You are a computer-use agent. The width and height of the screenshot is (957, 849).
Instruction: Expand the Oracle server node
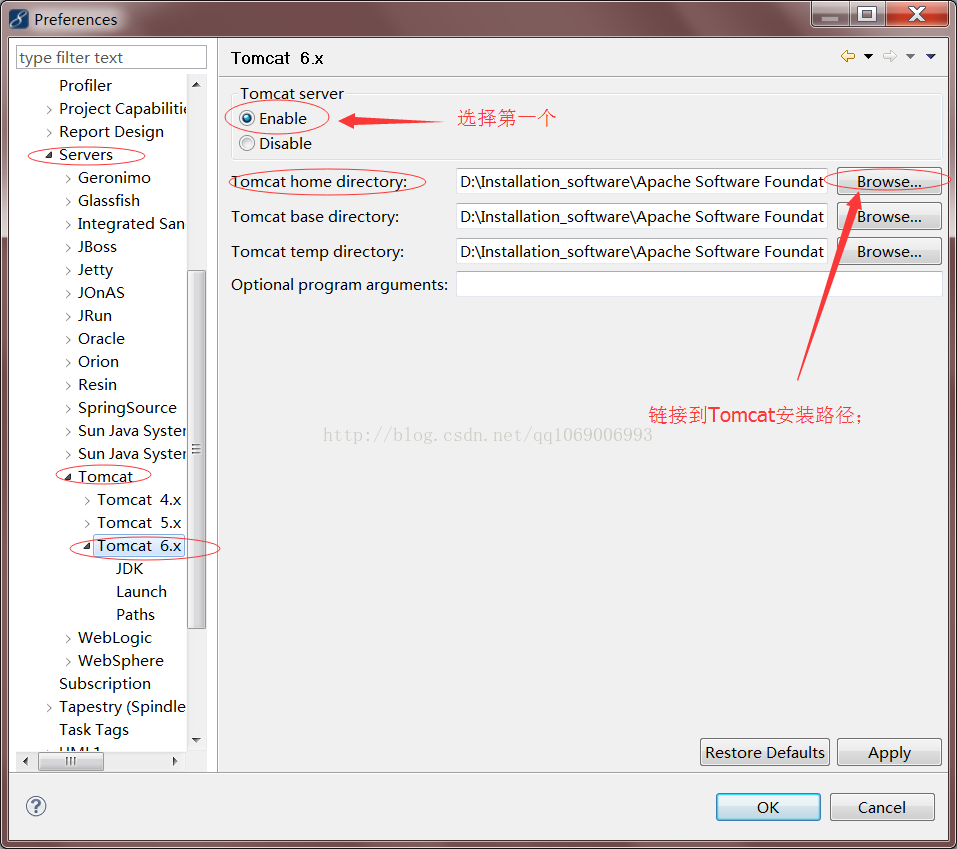(68, 339)
